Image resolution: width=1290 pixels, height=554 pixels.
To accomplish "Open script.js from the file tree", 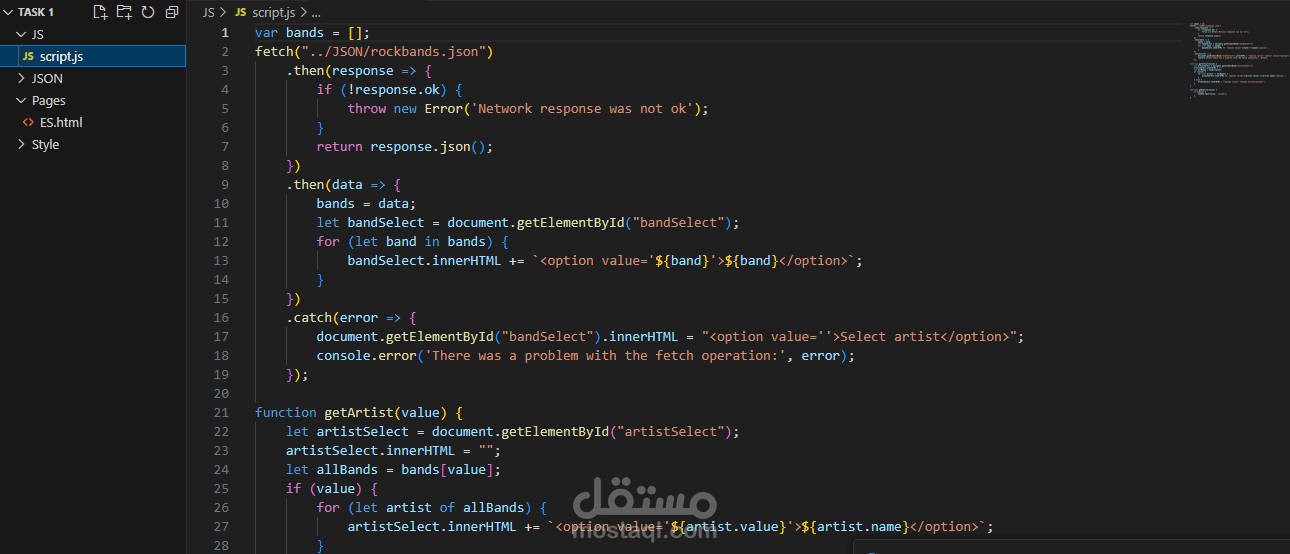I will pyautogui.click(x=93, y=56).
